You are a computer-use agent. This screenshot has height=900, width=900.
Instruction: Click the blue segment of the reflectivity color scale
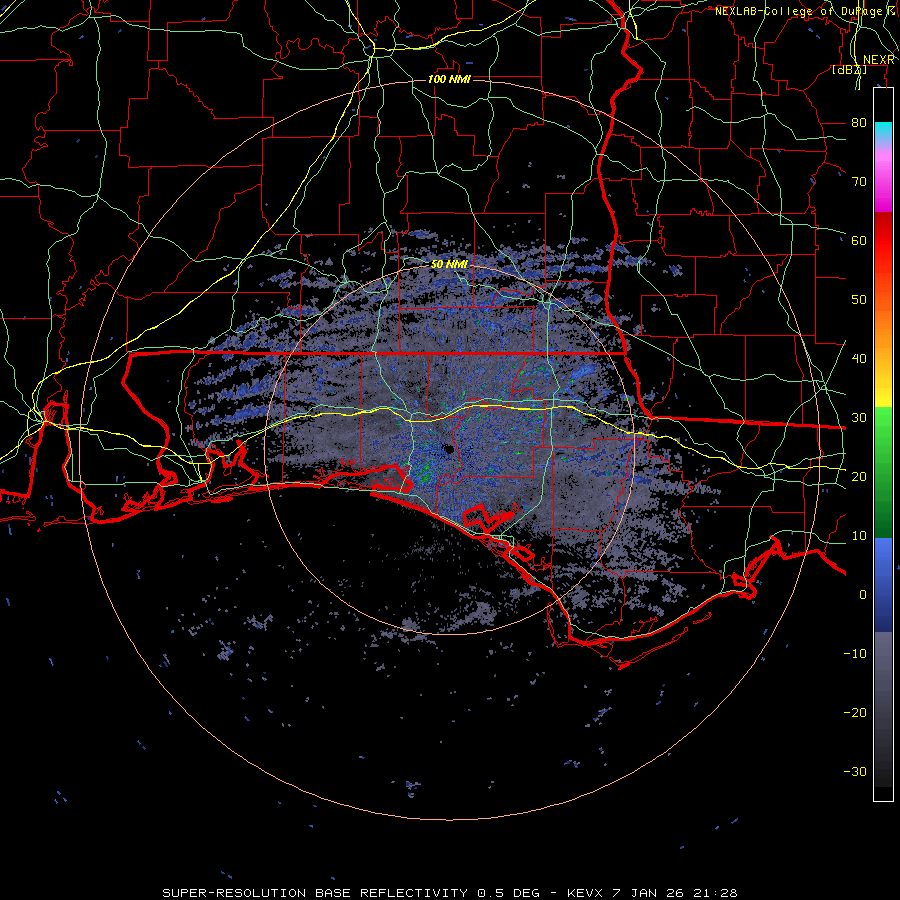pyautogui.click(x=883, y=585)
